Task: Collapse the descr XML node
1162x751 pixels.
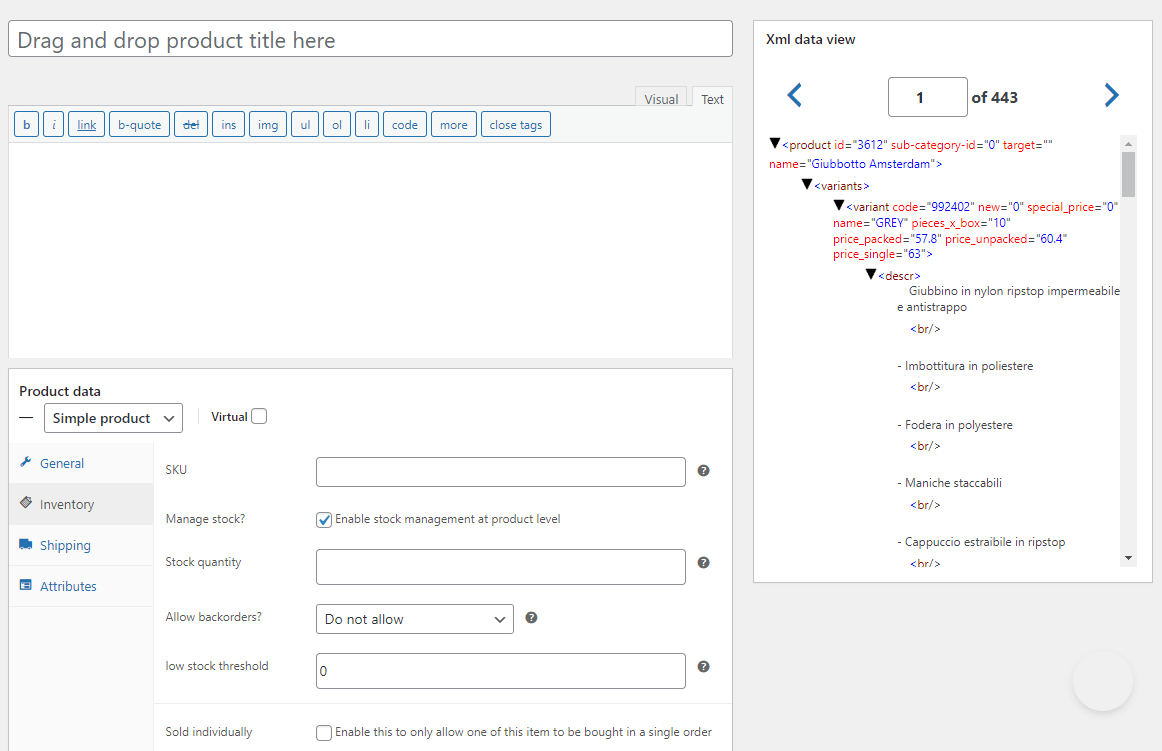Action: [x=871, y=274]
